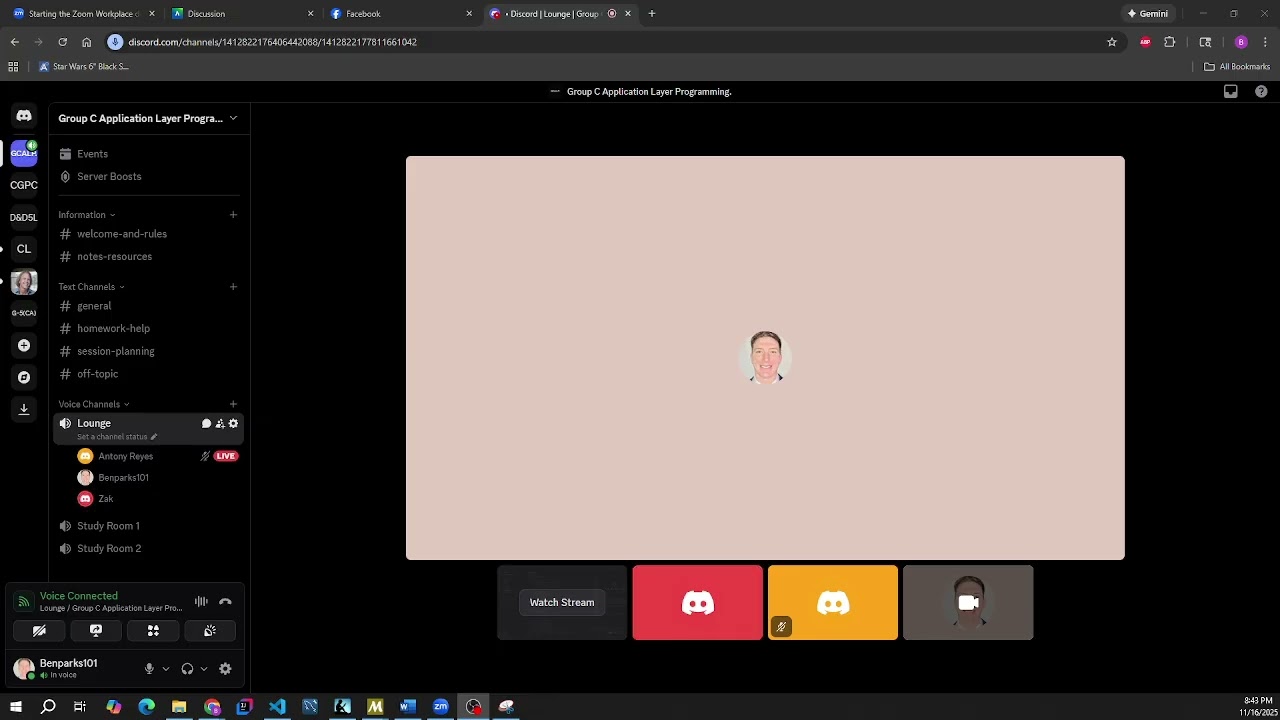The image size is (1280, 720).
Task: Collapse the Text Channels category
Action: coord(92,287)
